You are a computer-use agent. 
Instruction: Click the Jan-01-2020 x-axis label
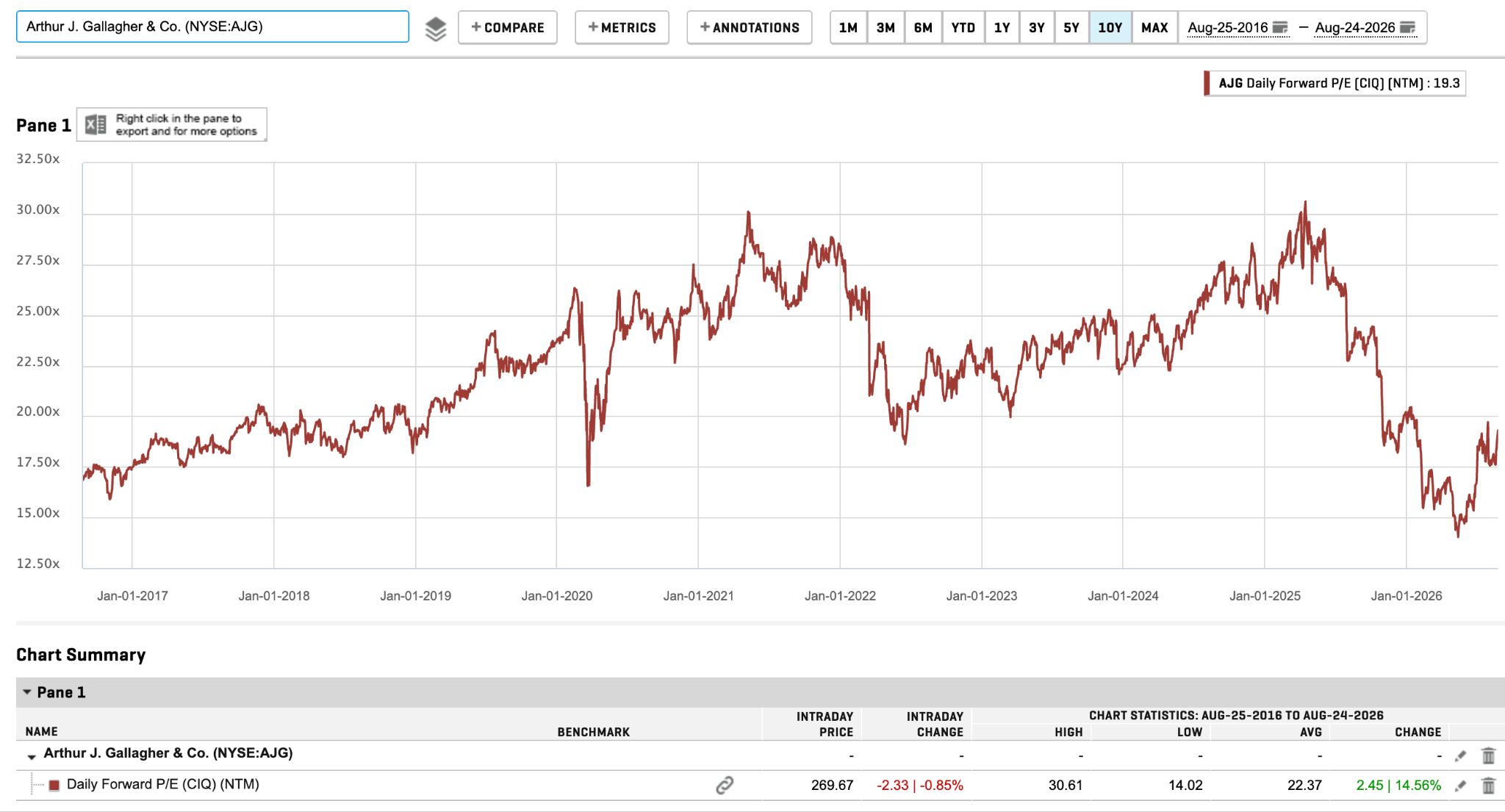coord(557,596)
